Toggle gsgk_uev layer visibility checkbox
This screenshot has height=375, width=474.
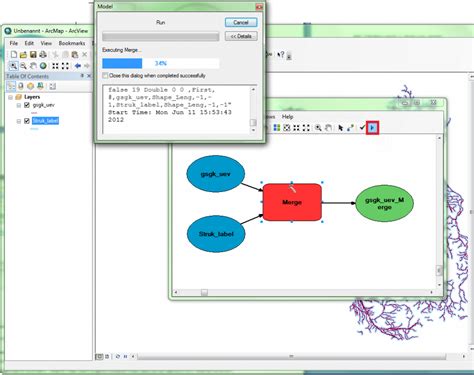[x=27, y=105]
